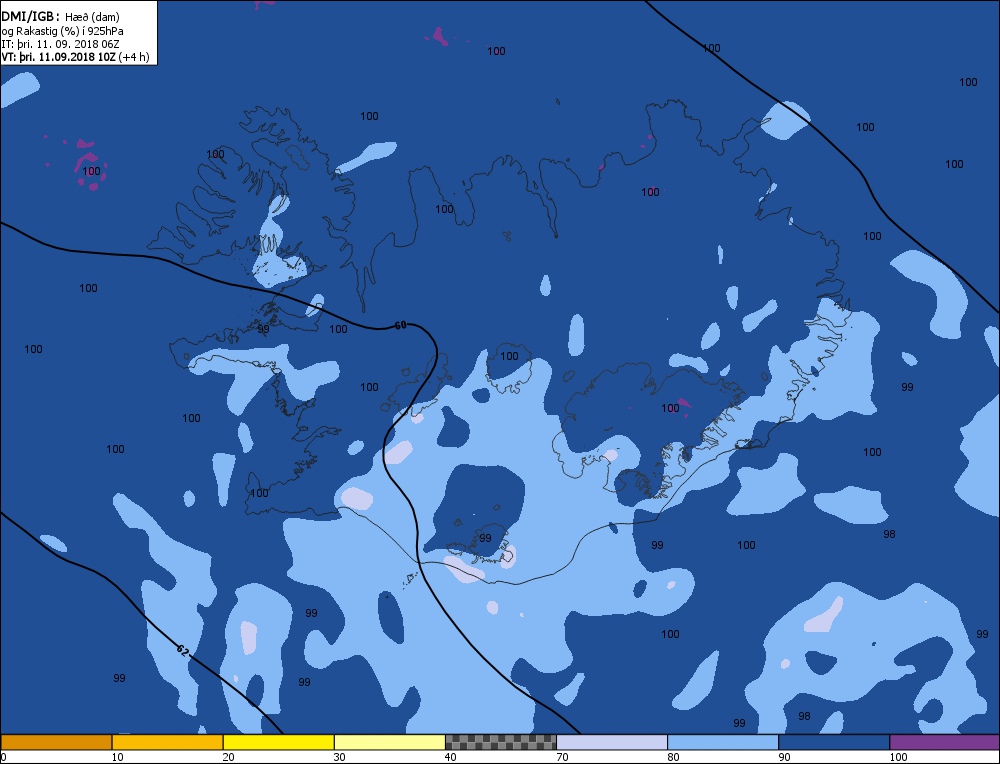Select the 'IT: þri. 11. 09. 2018 06Z' line

point(60,44)
